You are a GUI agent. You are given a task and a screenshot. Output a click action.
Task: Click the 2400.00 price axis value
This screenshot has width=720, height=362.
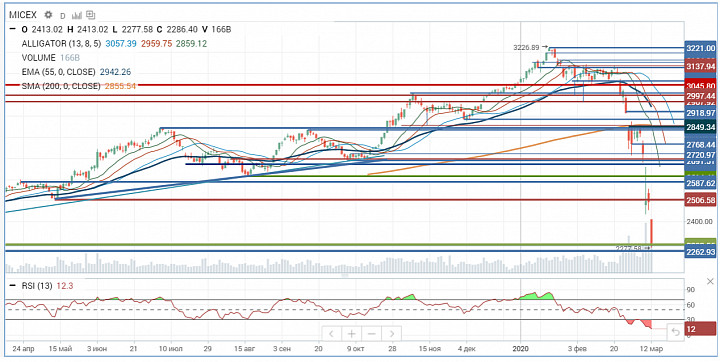tap(700, 221)
